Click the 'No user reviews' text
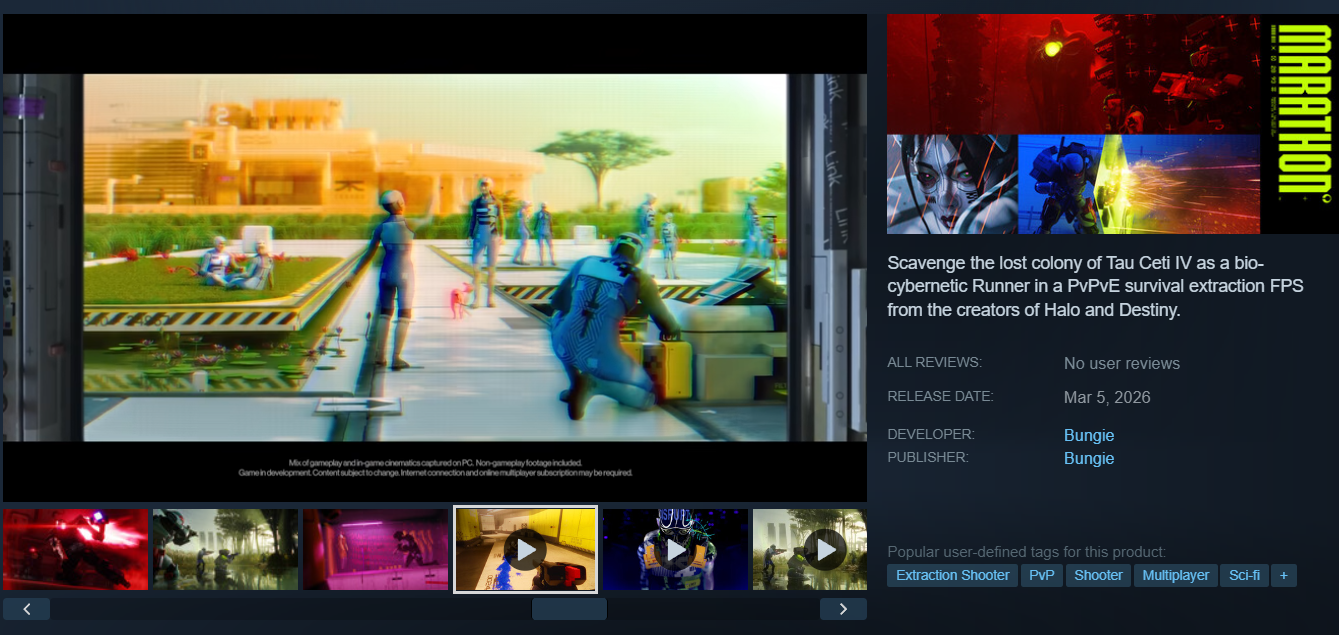Screen dimensions: 1339x635 tap(1122, 363)
